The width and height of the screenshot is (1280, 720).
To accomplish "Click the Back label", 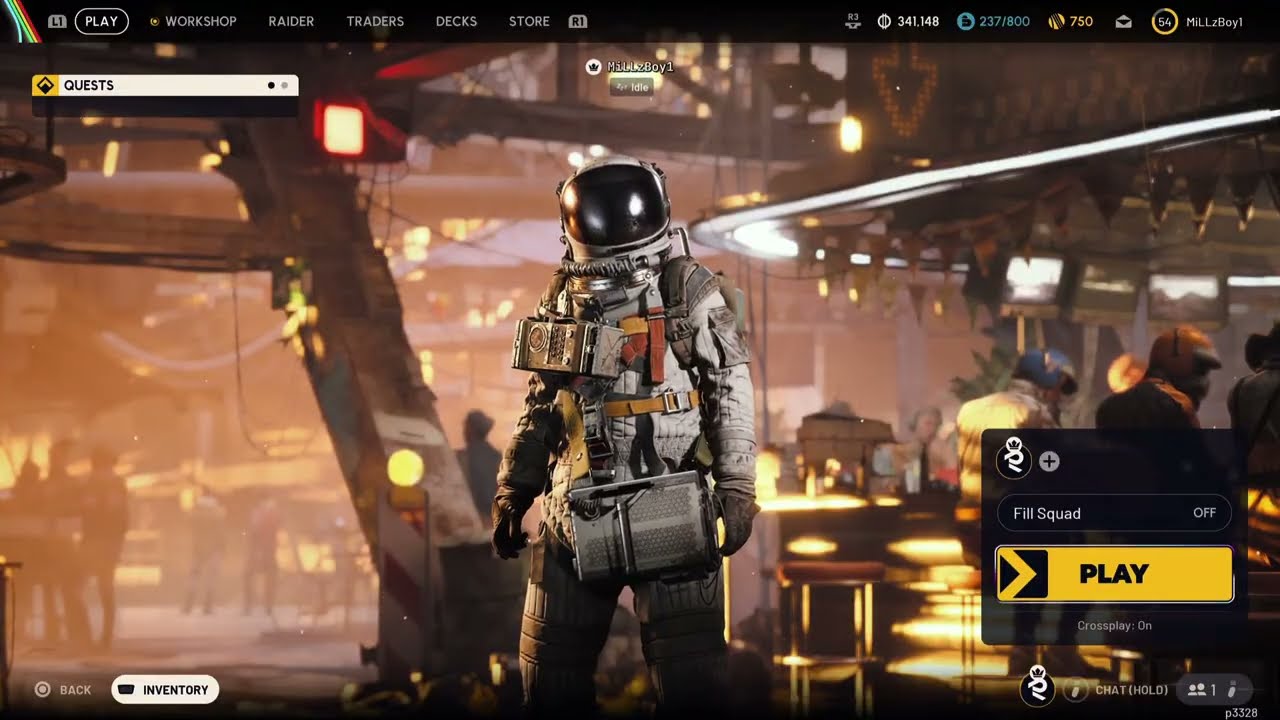I will 75,690.
